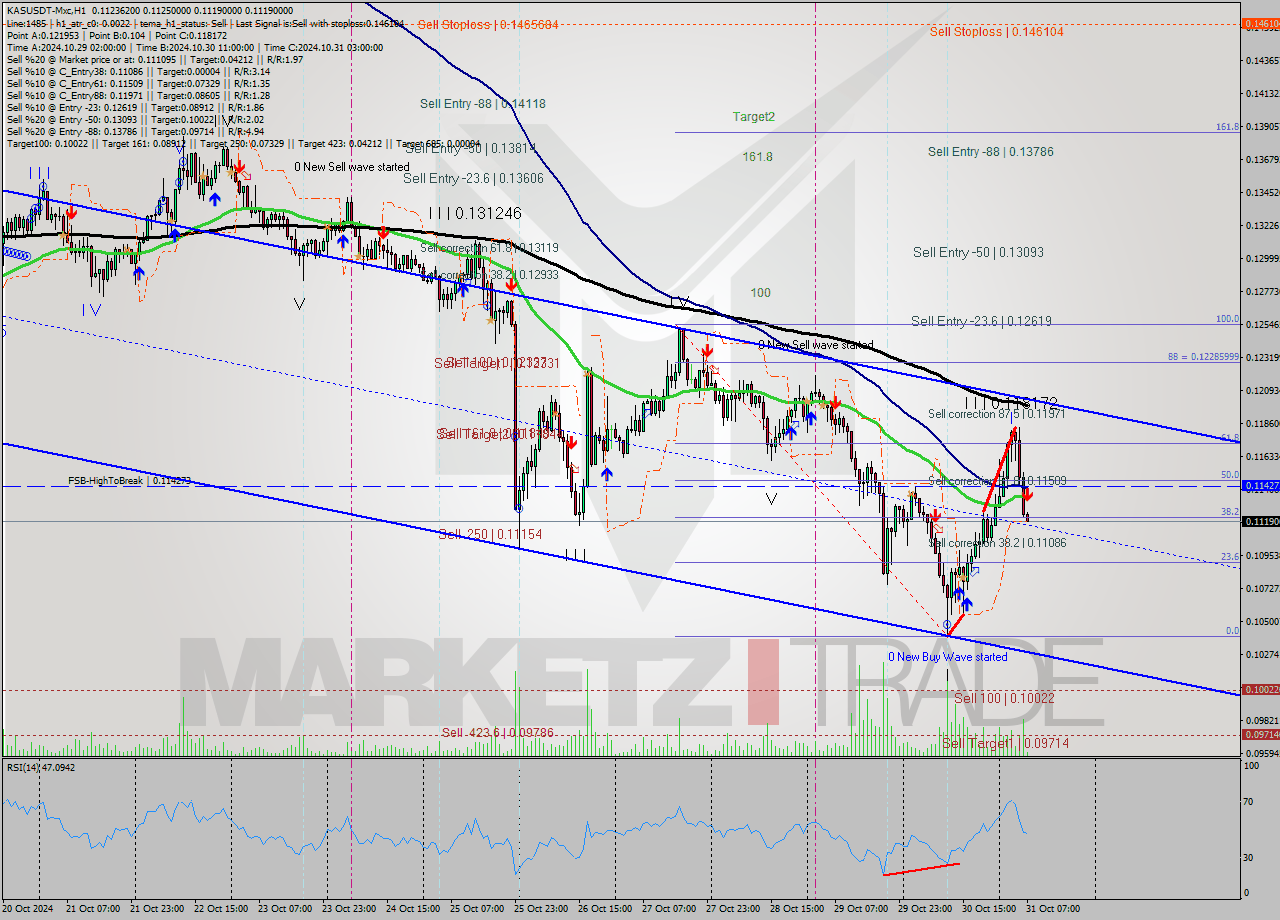
Task: Click 'Sell correction 38.2 | 0.11086' label
Action: [x=997, y=543]
